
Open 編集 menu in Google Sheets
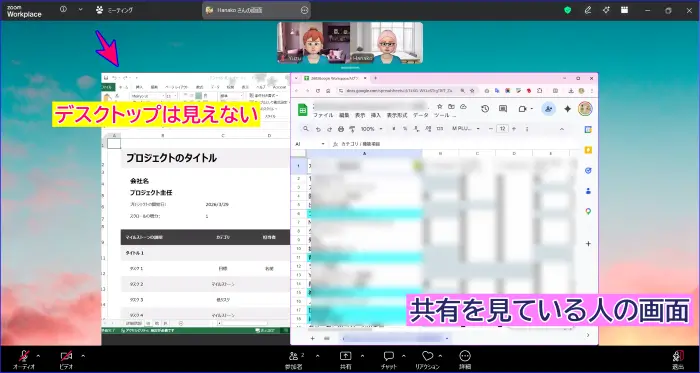click(344, 115)
